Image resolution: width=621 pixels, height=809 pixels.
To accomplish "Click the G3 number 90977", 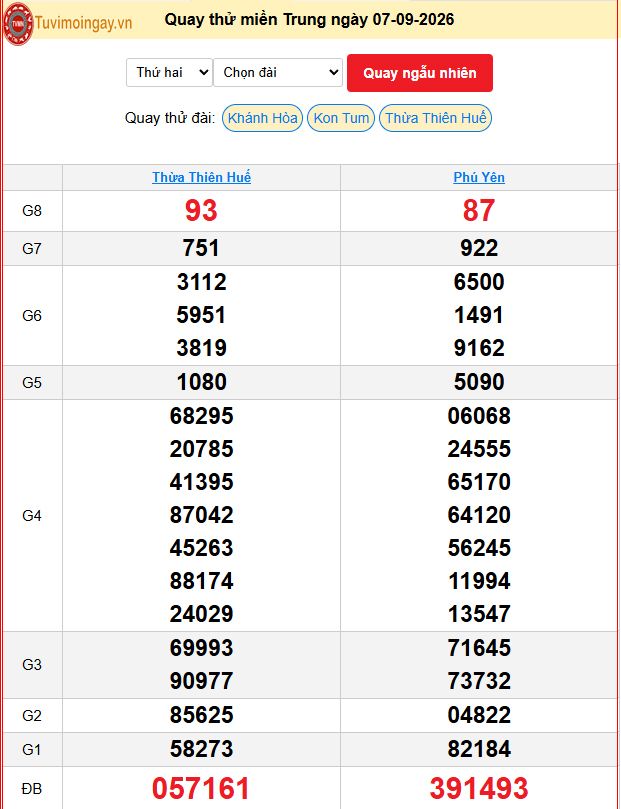I will click(202, 681).
